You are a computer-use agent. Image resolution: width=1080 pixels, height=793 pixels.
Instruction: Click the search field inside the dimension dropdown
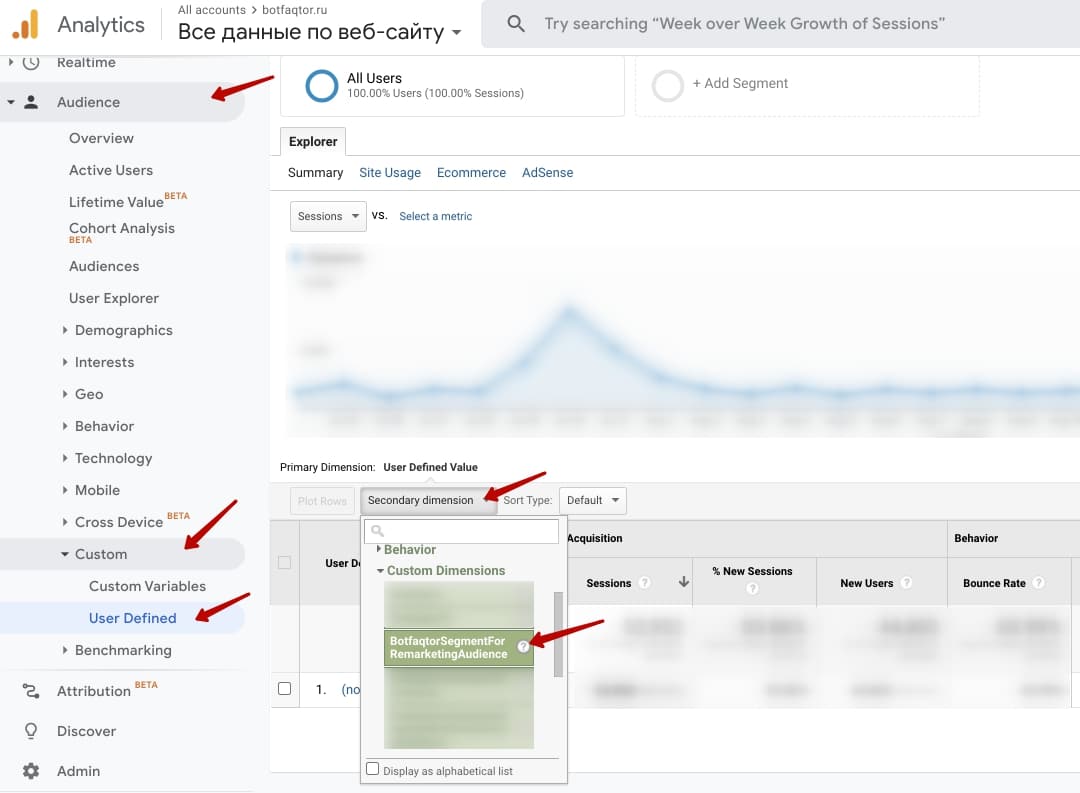click(463, 531)
